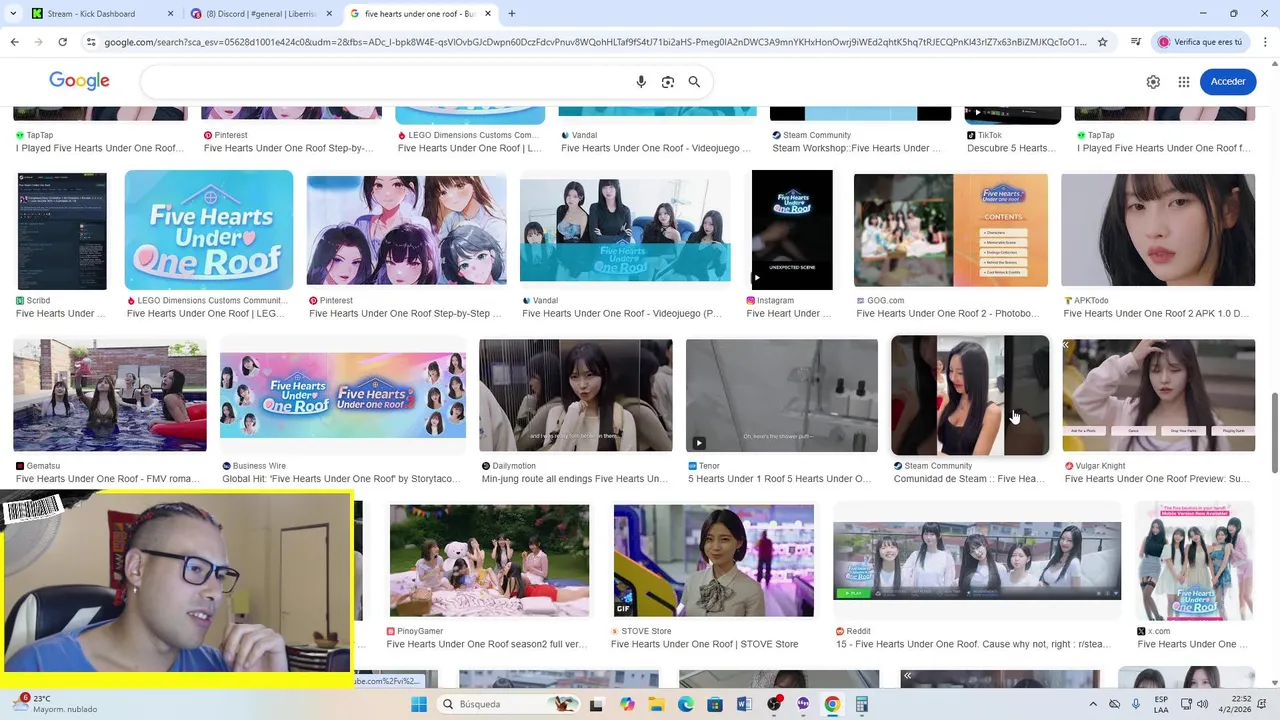1280x720 pixels.
Task: Open the GOG.com Photobook image
Action: pyautogui.click(x=951, y=230)
